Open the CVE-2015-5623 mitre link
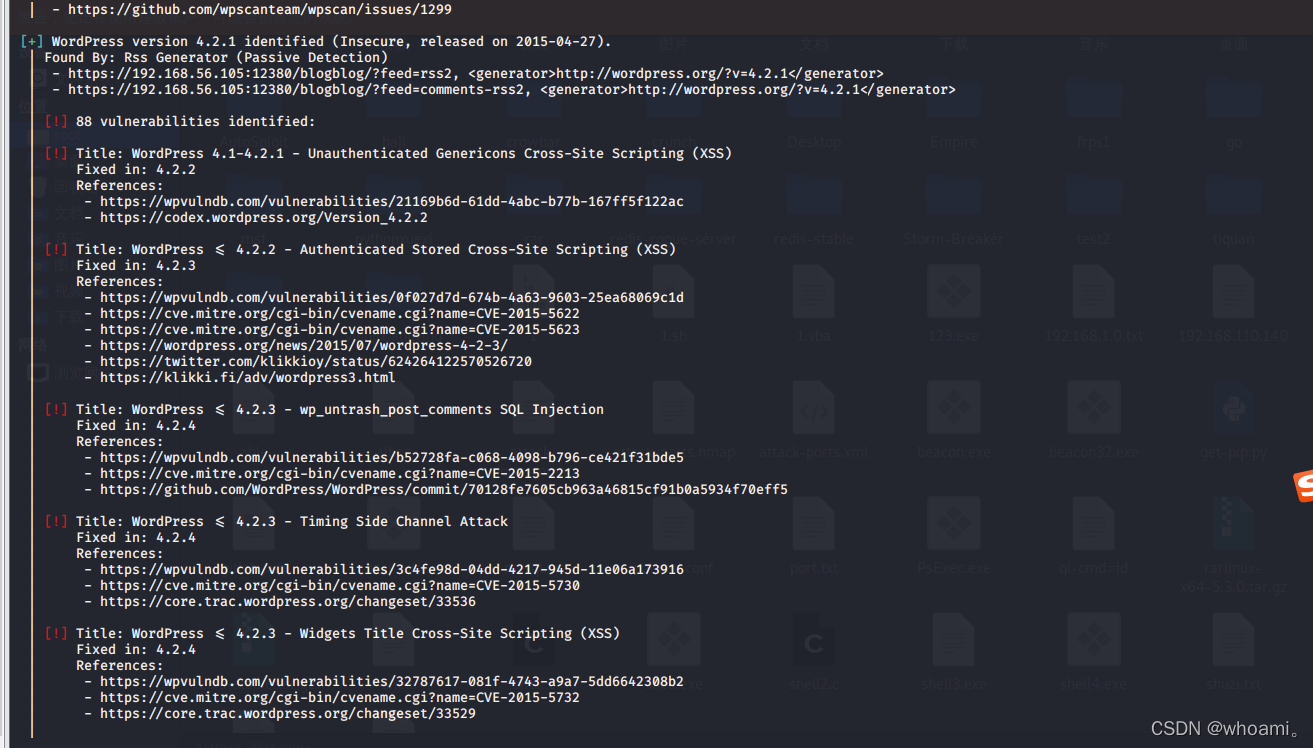 340,329
